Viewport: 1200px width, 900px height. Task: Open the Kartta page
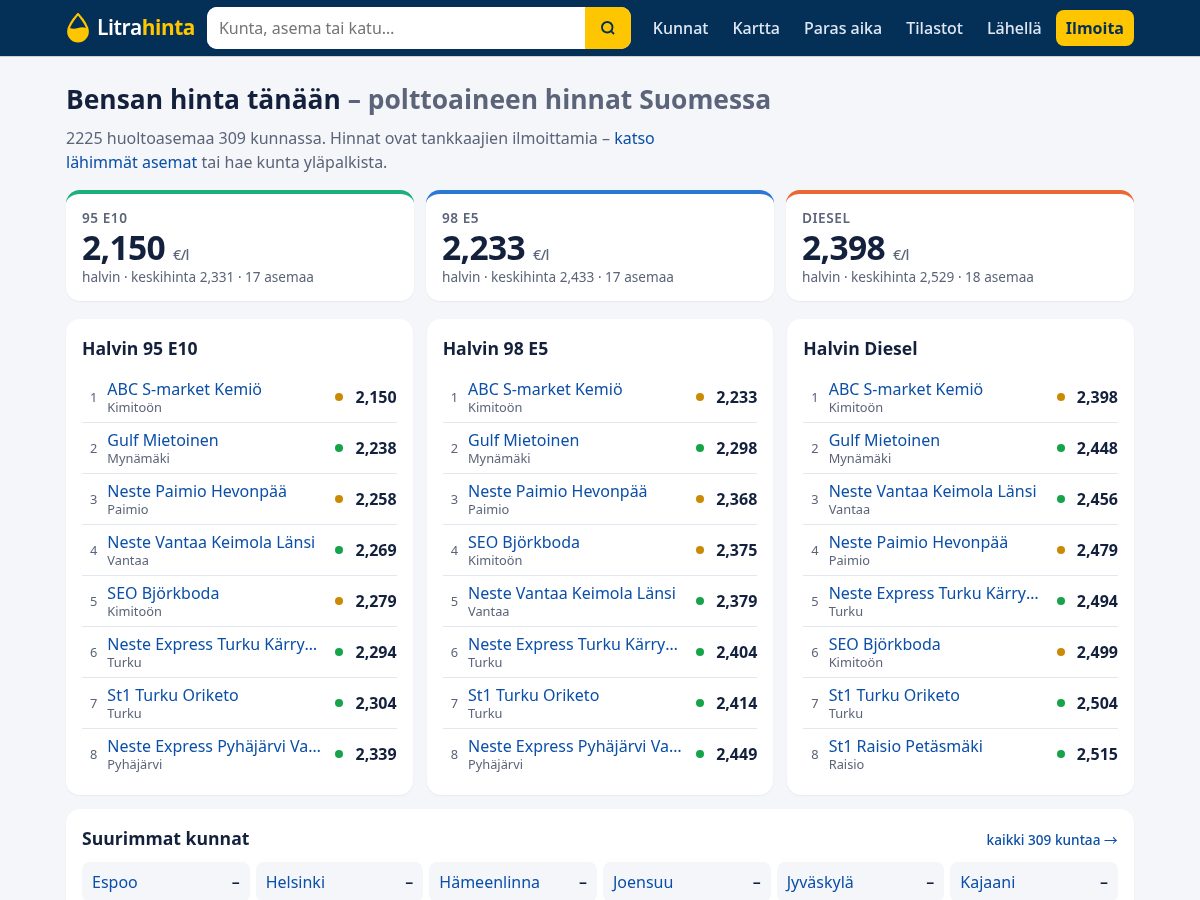(756, 28)
